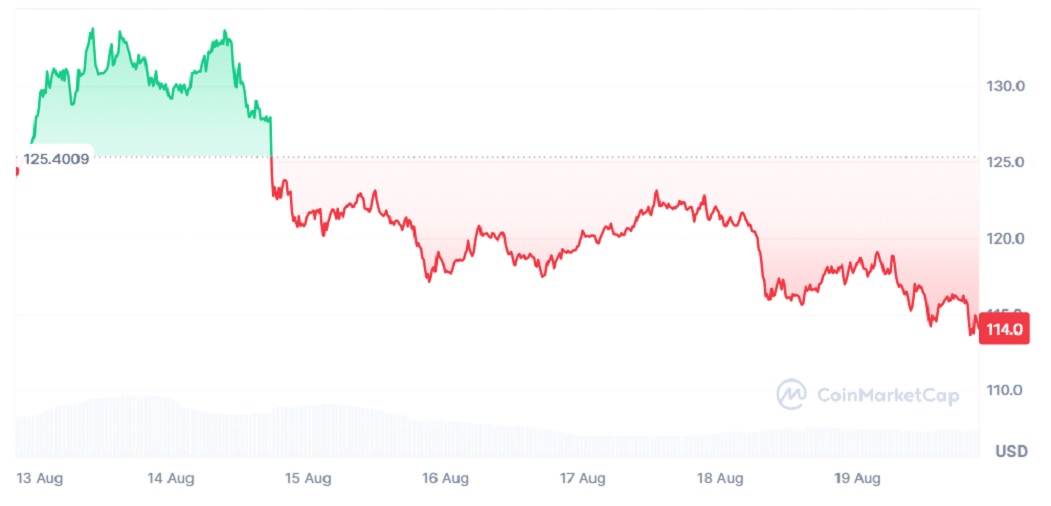Viewport: 1051px width, 506px height.
Task: Click the 110.0 price axis label
Action: click(1004, 390)
